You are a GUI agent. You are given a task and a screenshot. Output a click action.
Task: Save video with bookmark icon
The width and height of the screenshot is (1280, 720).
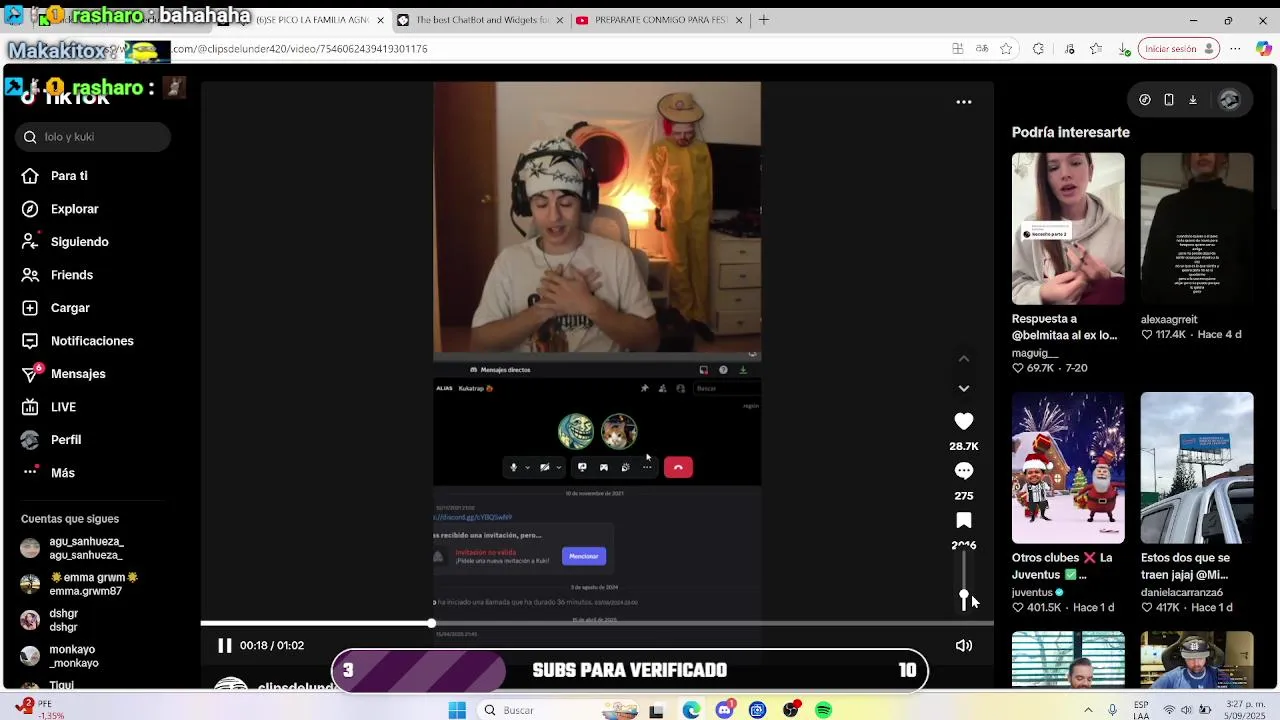964,520
